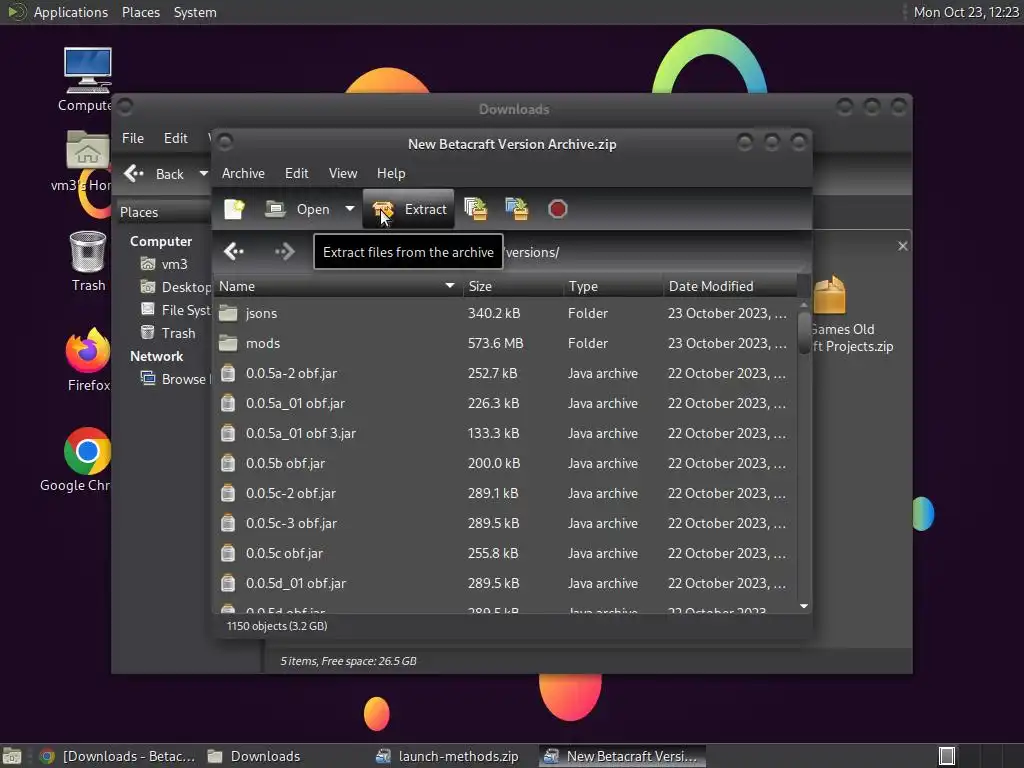Image resolution: width=1024 pixels, height=768 pixels.
Task: Sort the list by Type column
Action: click(613, 286)
